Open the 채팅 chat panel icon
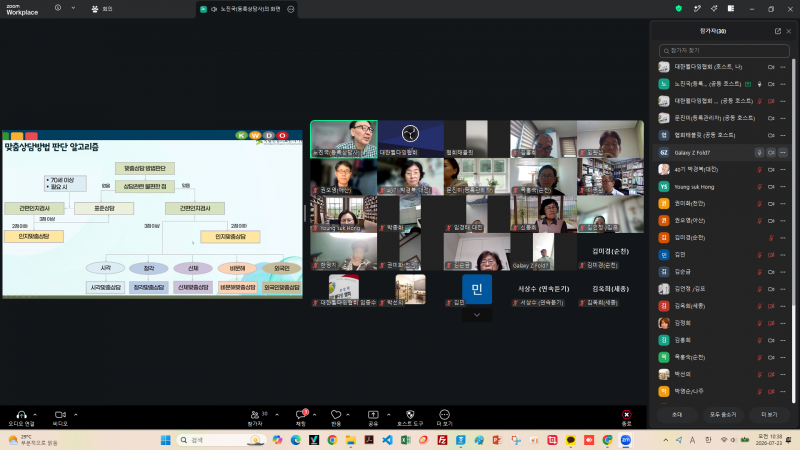 pyautogui.click(x=301, y=415)
